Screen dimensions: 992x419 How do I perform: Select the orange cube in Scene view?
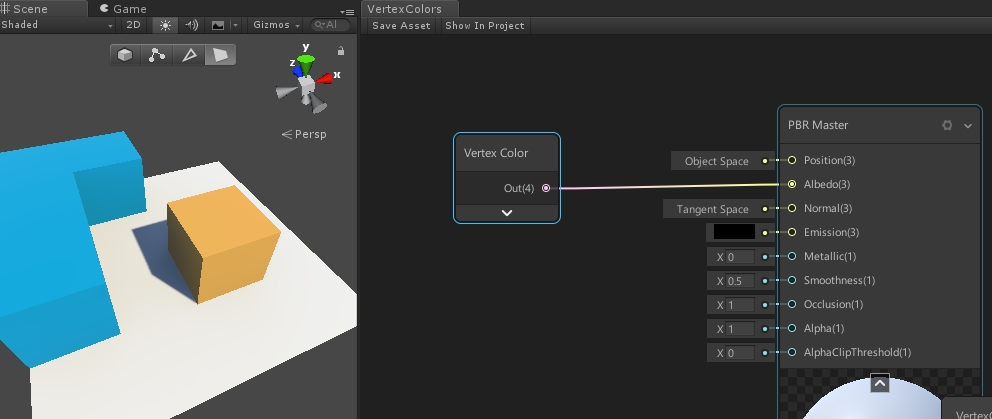coord(224,244)
